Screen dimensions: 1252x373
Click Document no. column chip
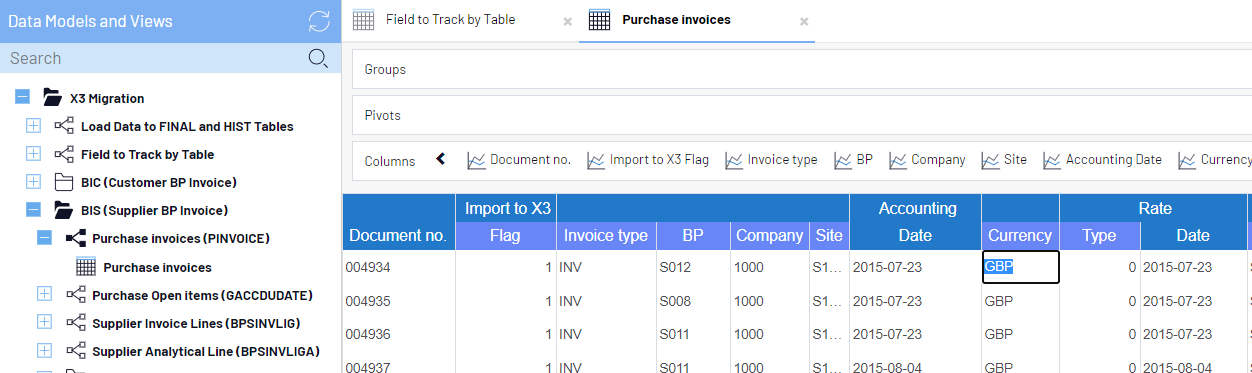pos(519,159)
